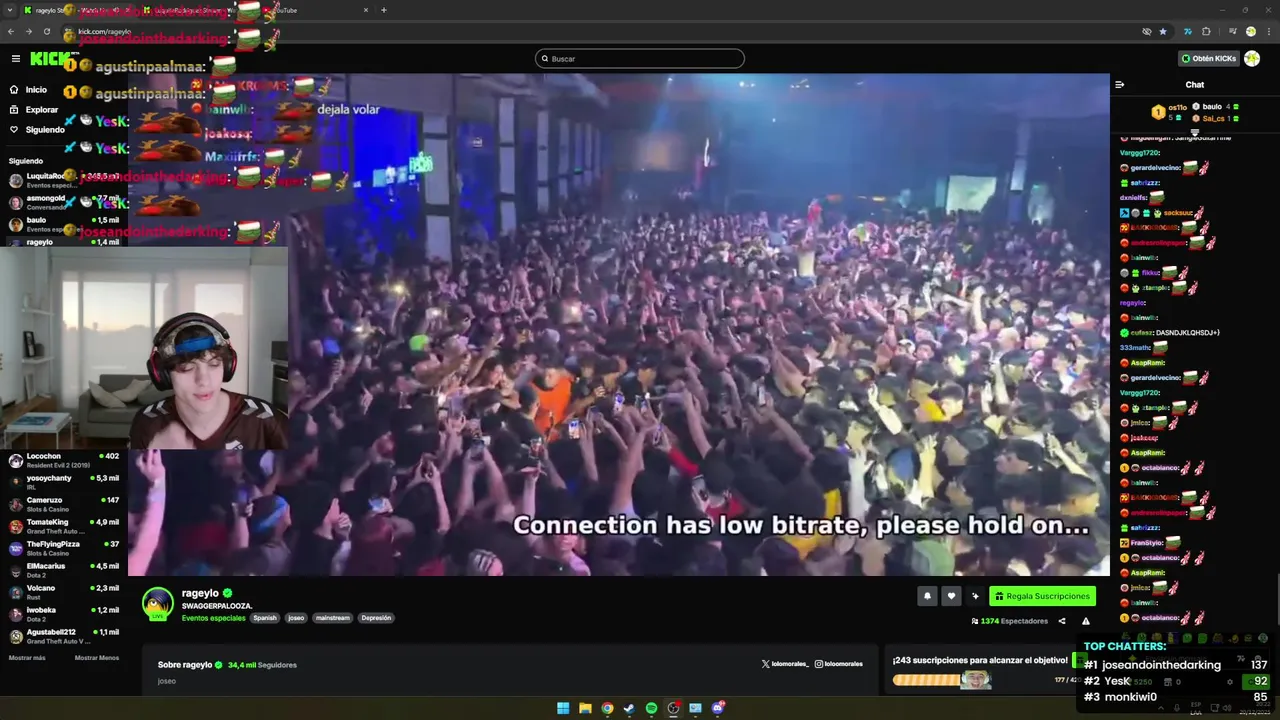This screenshot has width=1280, height=720.
Task: Open the Kick profile avatar at top right
Action: tap(1252, 59)
